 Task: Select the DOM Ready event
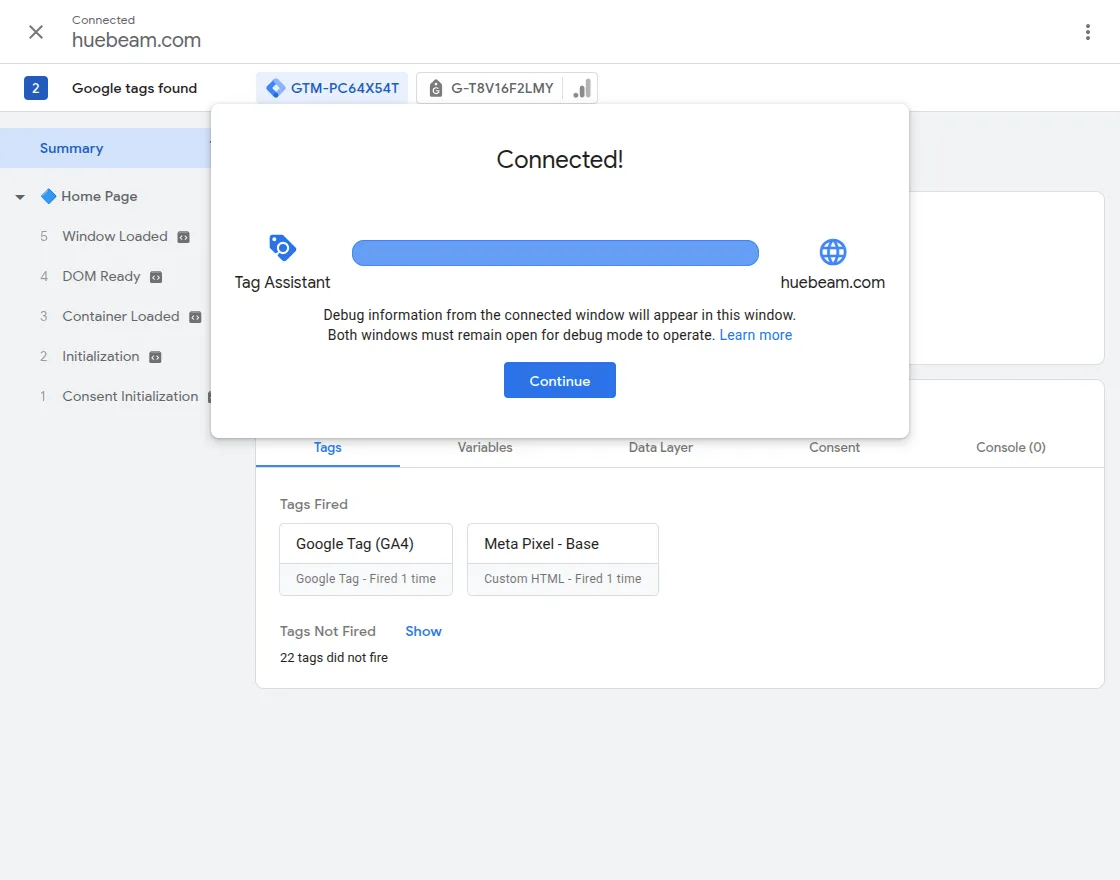(x=101, y=276)
